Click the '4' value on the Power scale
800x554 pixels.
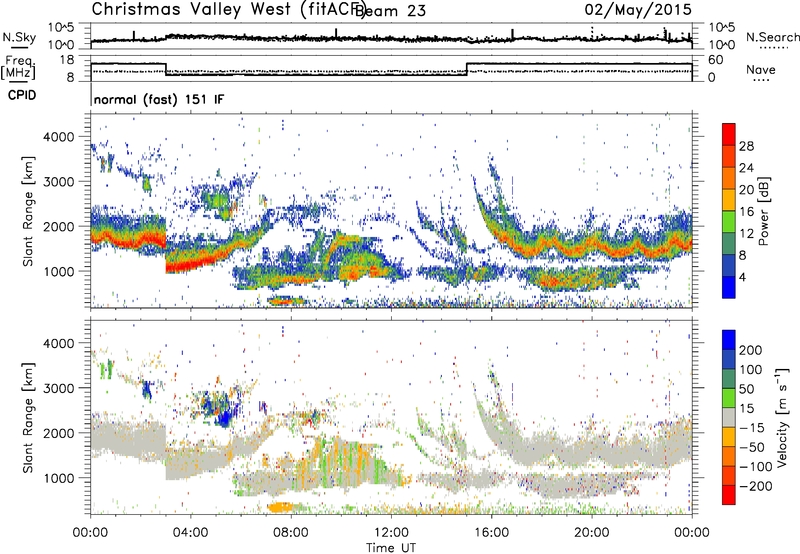(x=742, y=277)
